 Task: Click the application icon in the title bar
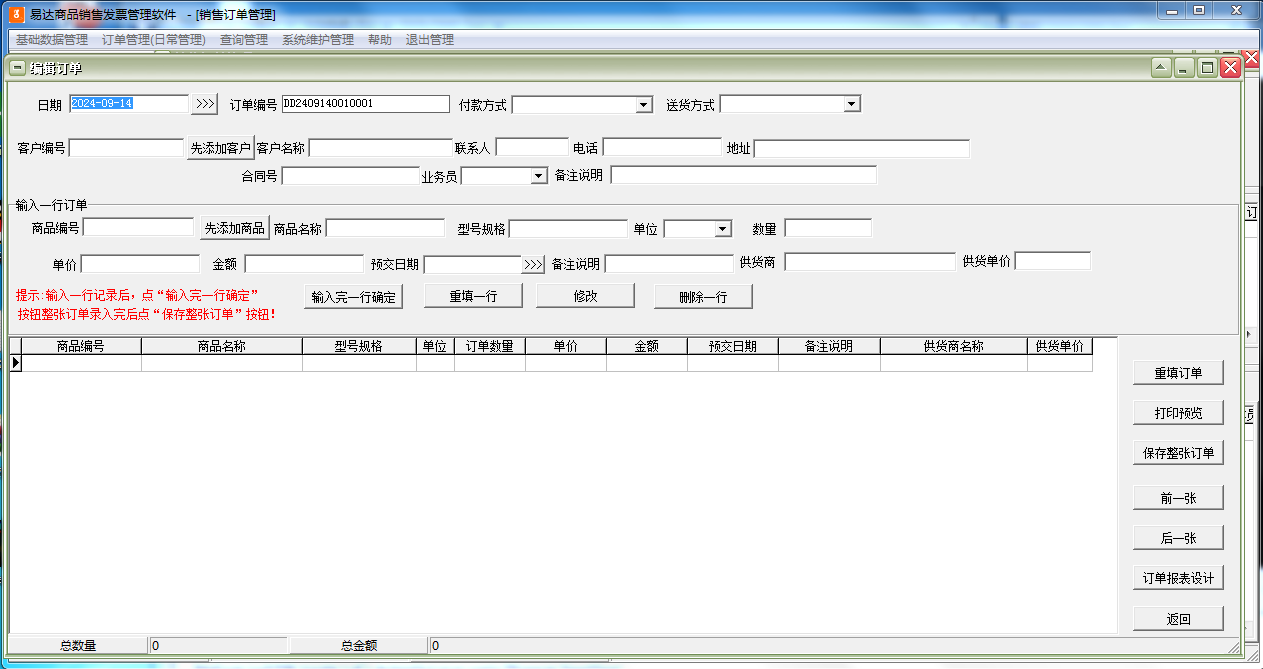(x=16, y=14)
